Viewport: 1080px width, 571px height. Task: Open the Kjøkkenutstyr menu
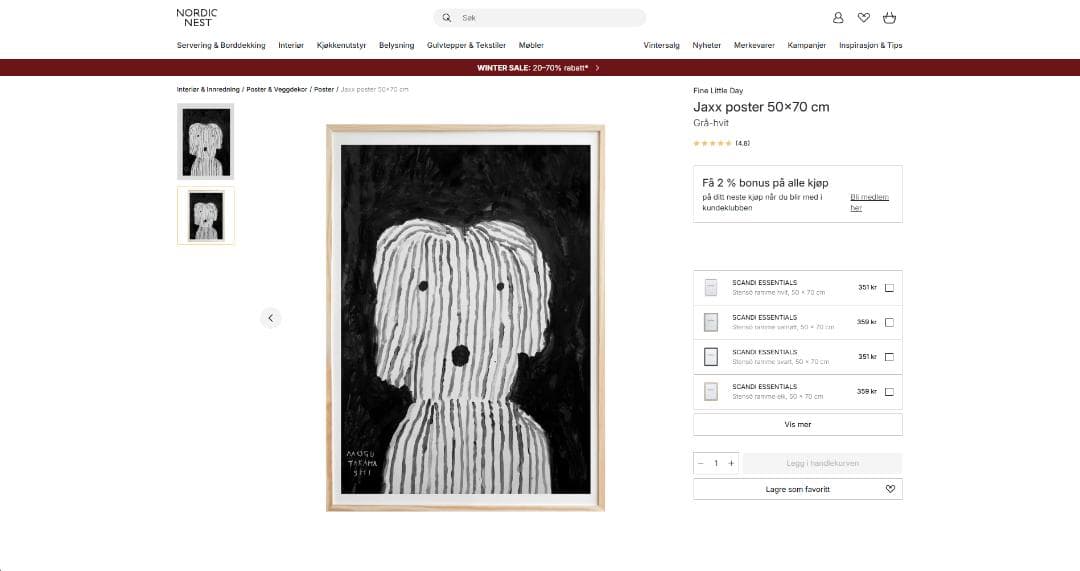coord(341,45)
